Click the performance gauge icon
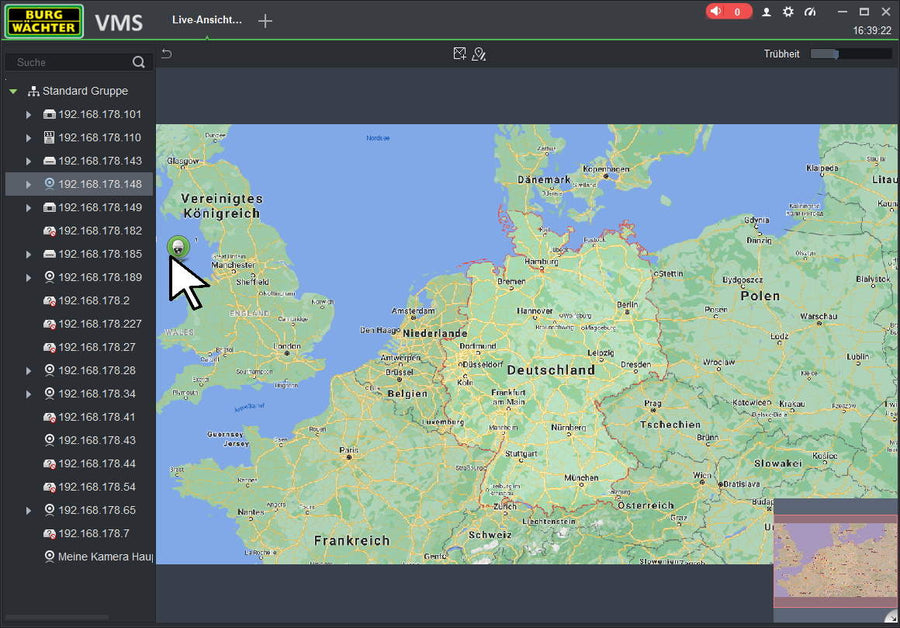 pyautogui.click(x=810, y=12)
